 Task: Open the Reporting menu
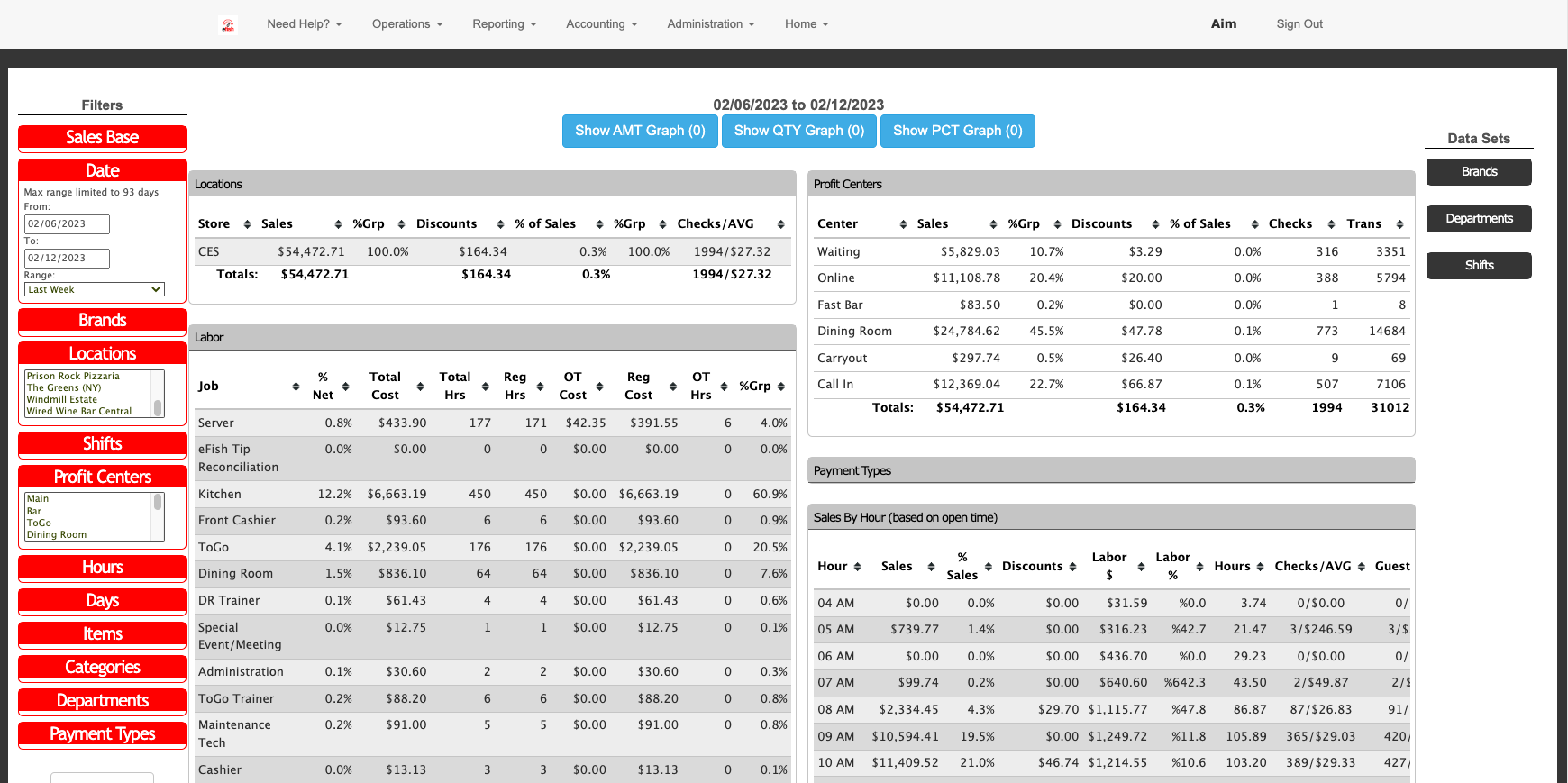[505, 24]
